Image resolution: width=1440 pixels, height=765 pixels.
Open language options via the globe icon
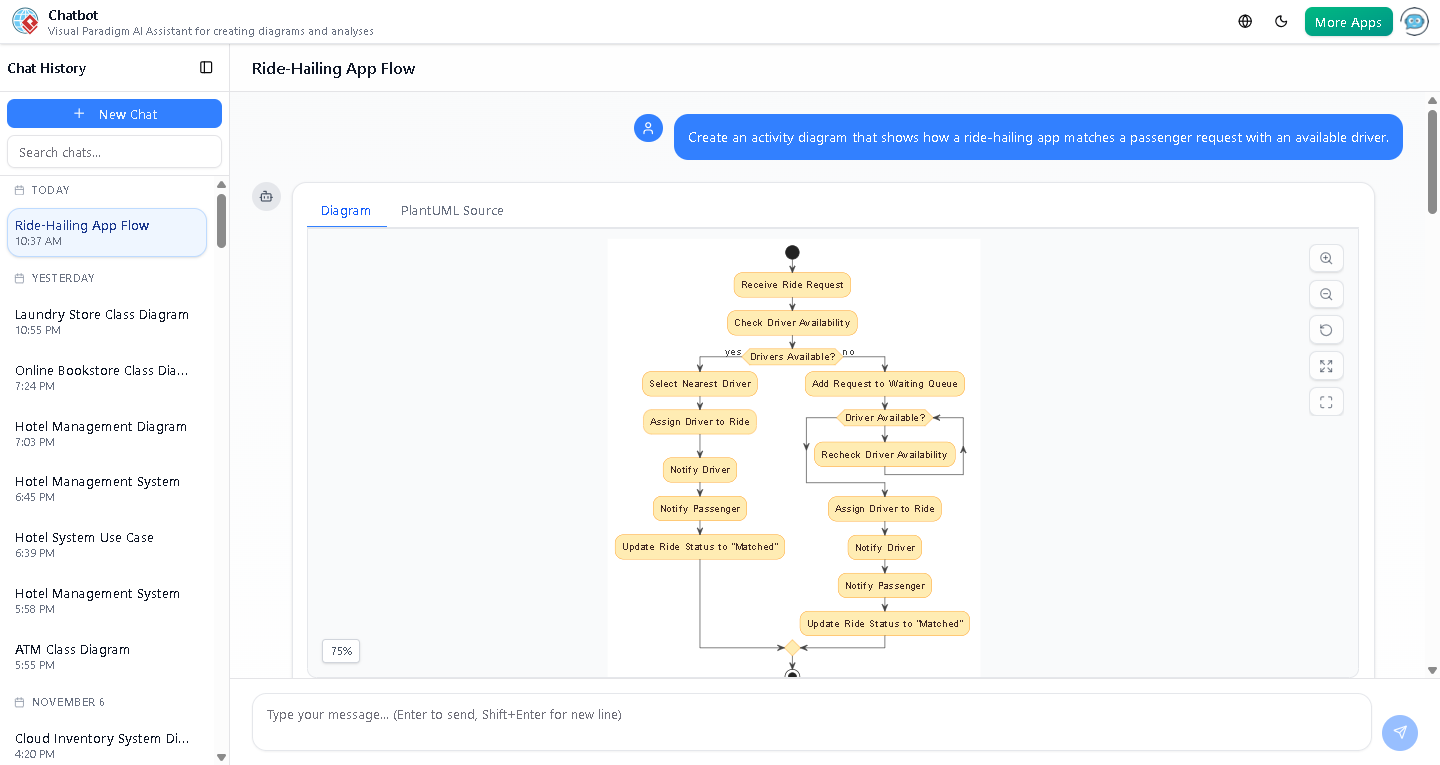(x=1244, y=20)
